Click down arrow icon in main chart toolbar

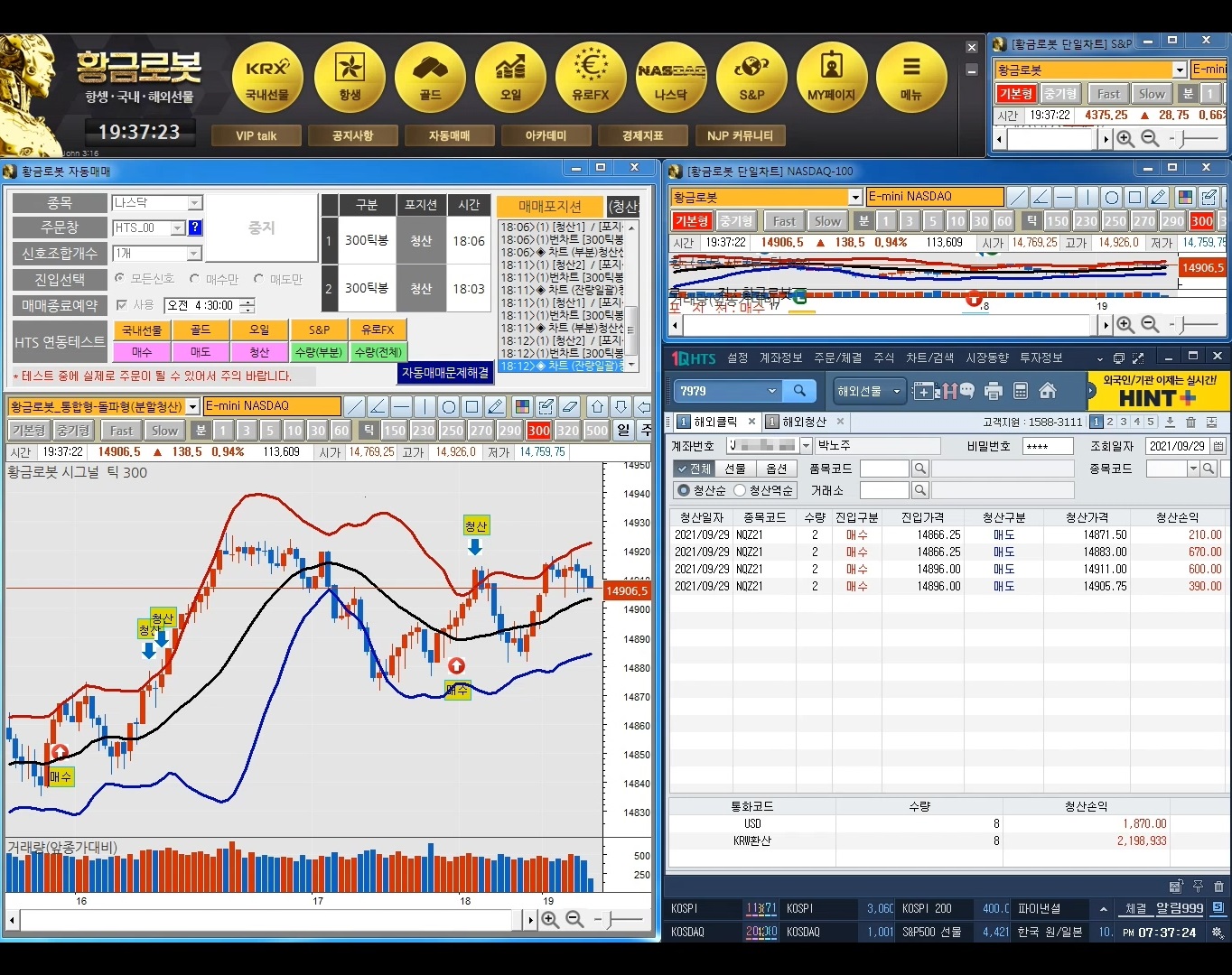(x=621, y=406)
